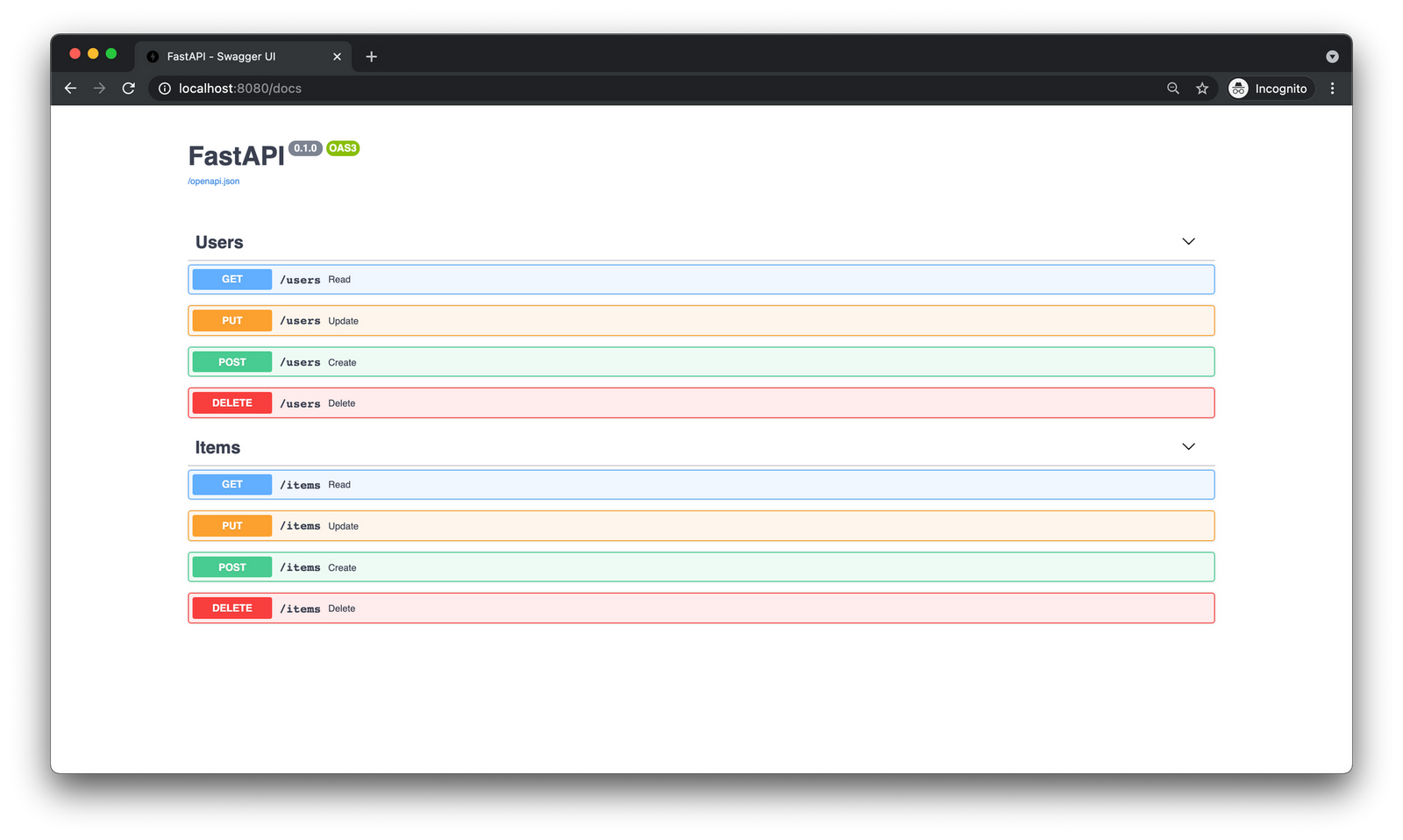Screen dimensions: 1403x840
Task: Click the back navigation arrow
Action: click(70, 88)
